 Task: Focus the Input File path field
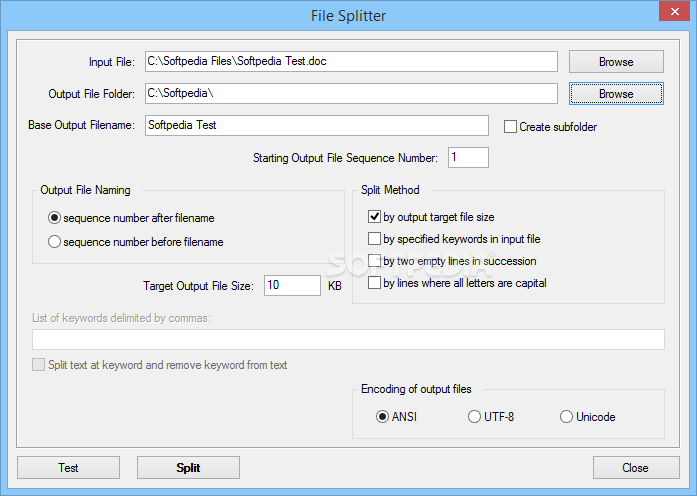tap(351, 61)
